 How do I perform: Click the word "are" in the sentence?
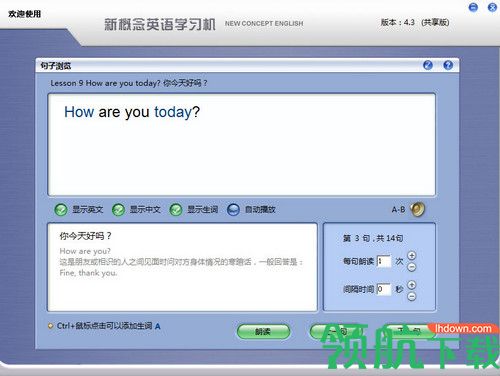(109, 112)
